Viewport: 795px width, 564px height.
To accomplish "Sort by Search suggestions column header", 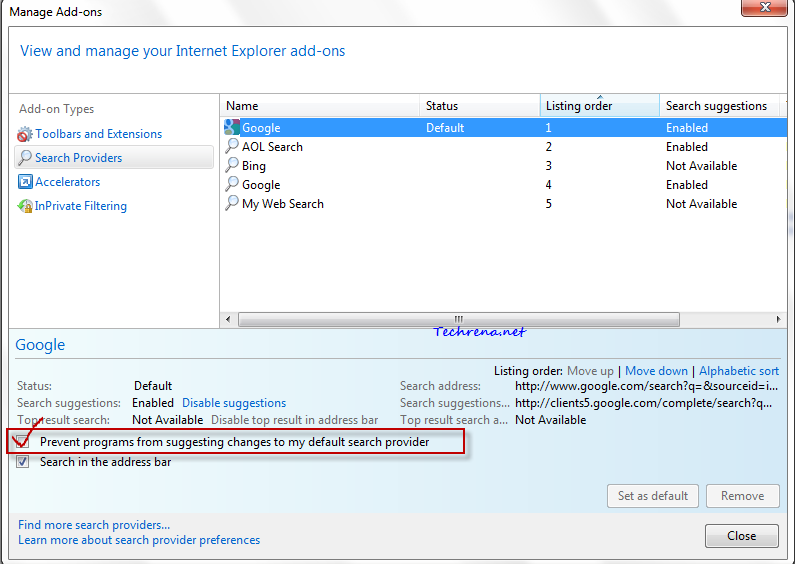I will coord(719,105).
